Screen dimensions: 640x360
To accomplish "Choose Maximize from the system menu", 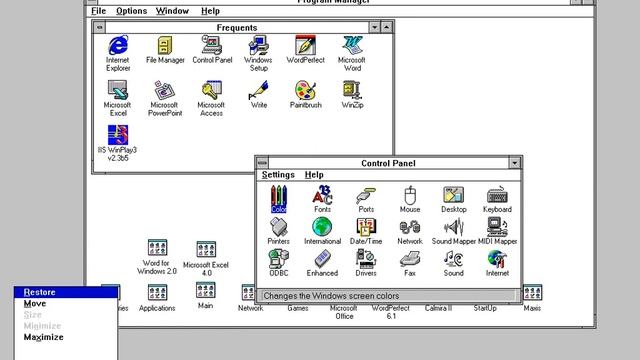I will pos(66,337).
